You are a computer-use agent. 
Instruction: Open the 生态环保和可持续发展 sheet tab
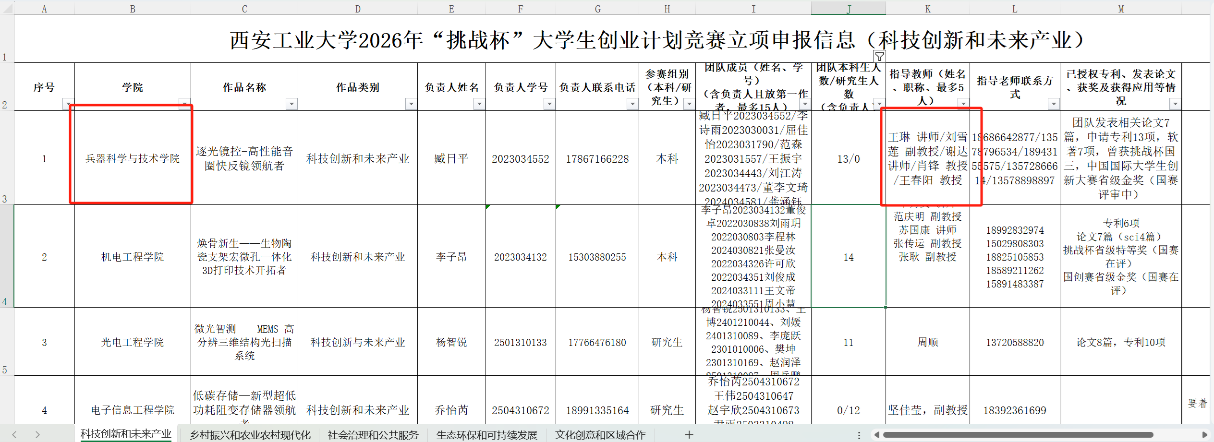[x=486, y=435]
